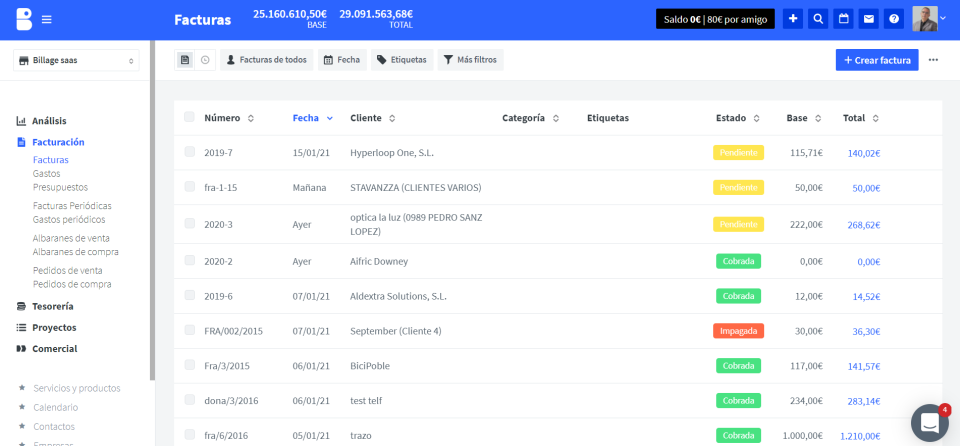Open Facturas Periódicas in sidebar
Image resolution: width=960 pixels, height=446 pixels.
click(72, 206)
